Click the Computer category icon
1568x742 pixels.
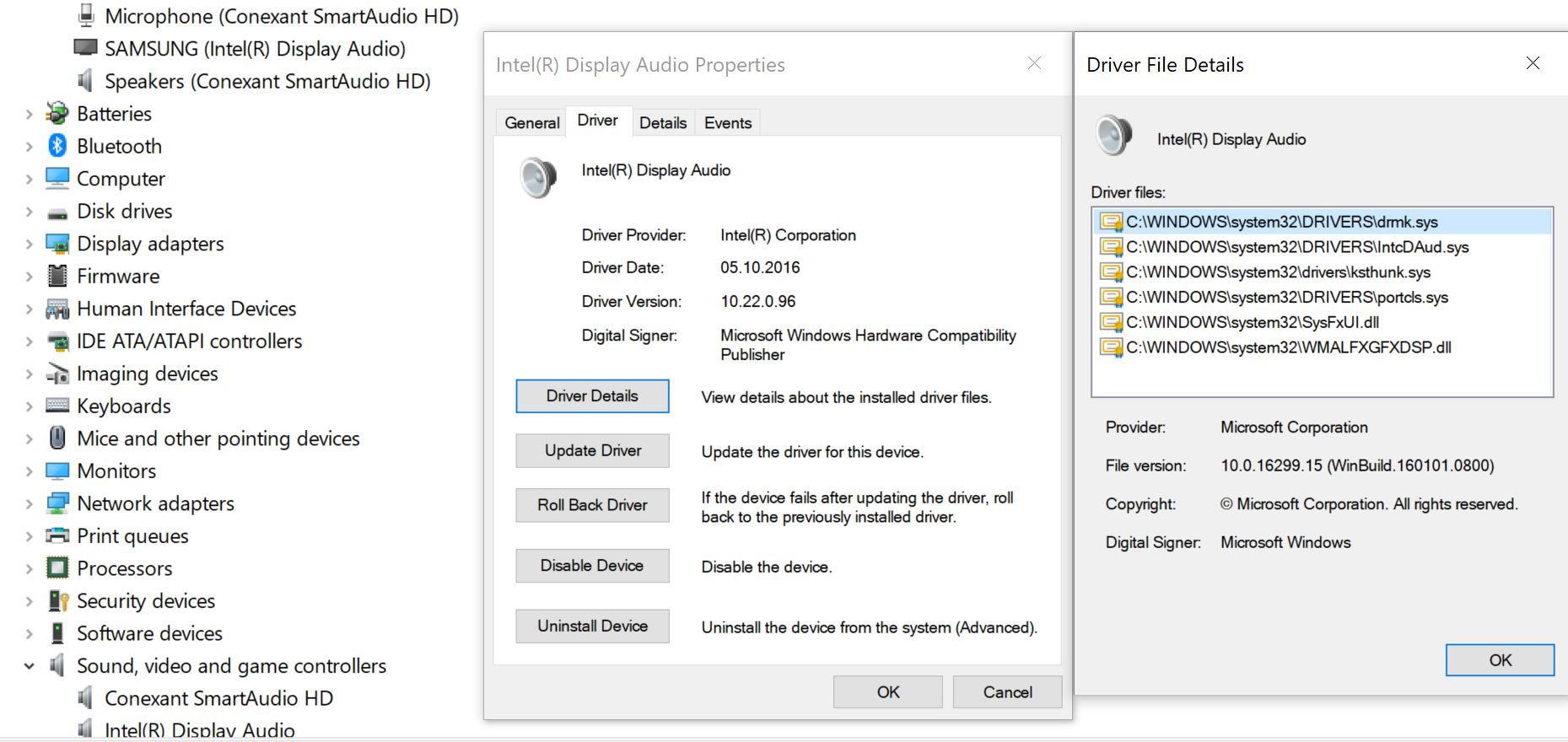pyautogui.click(x=57, y=178)
